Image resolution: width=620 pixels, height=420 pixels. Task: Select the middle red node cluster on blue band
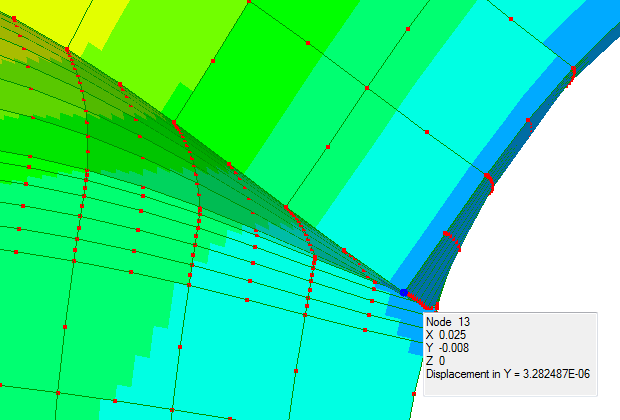[x=489, y=180]
